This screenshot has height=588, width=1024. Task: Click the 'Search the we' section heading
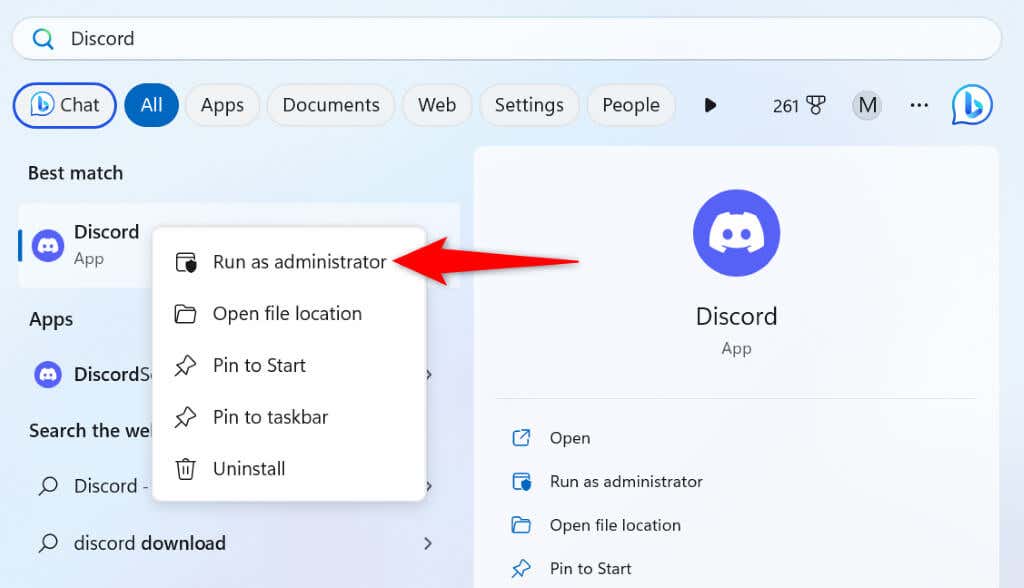(90, 431)
